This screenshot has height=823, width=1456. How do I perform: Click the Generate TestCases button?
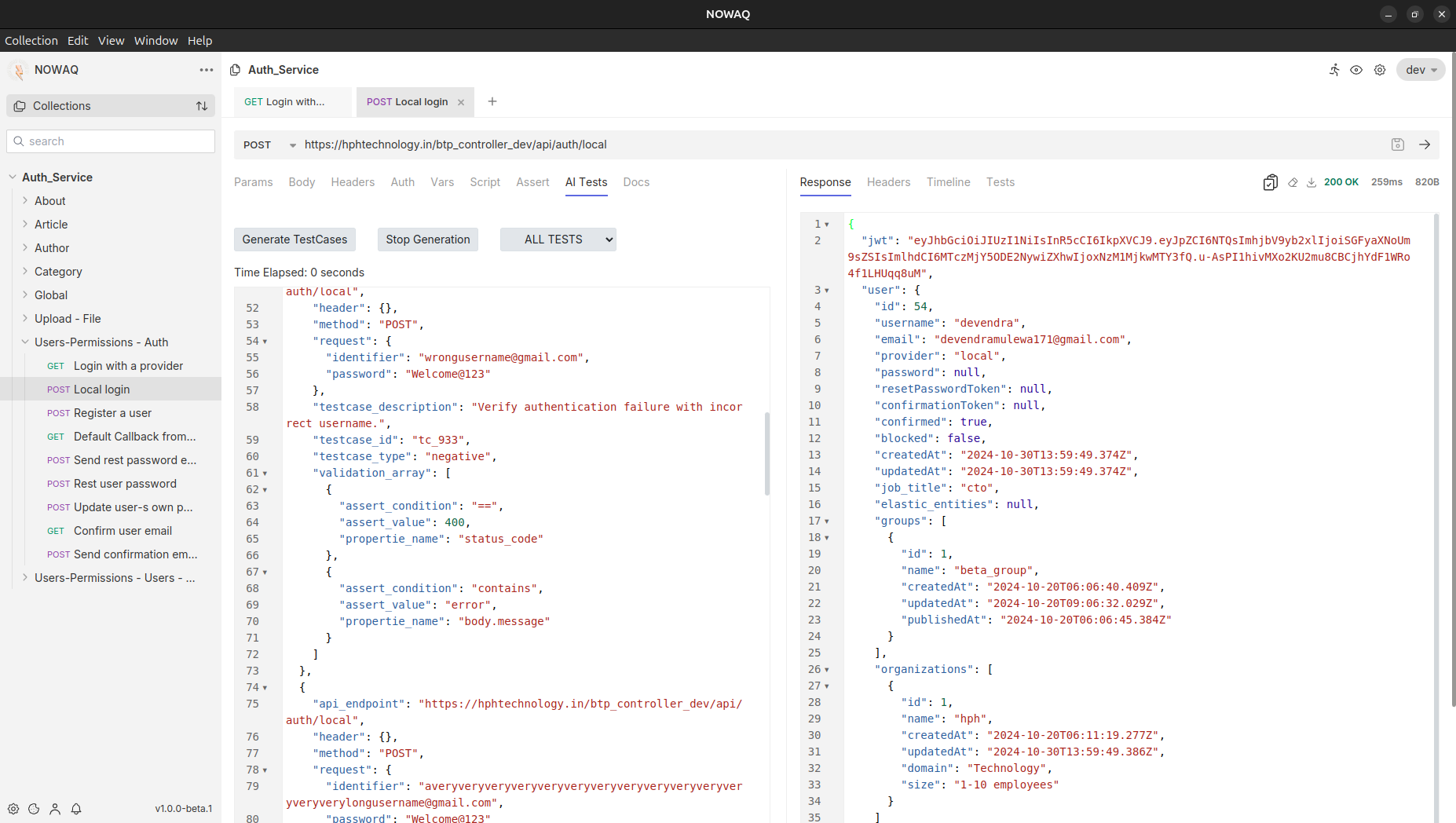(294, 240)
